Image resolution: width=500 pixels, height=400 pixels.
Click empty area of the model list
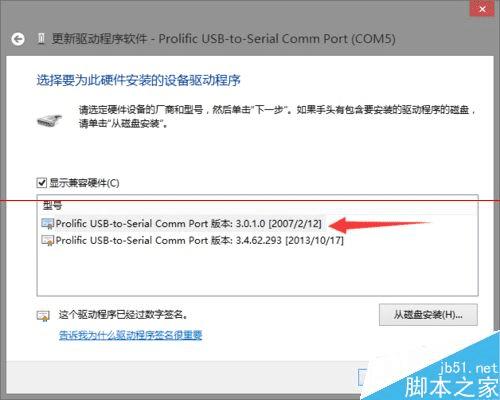[257, 270]
